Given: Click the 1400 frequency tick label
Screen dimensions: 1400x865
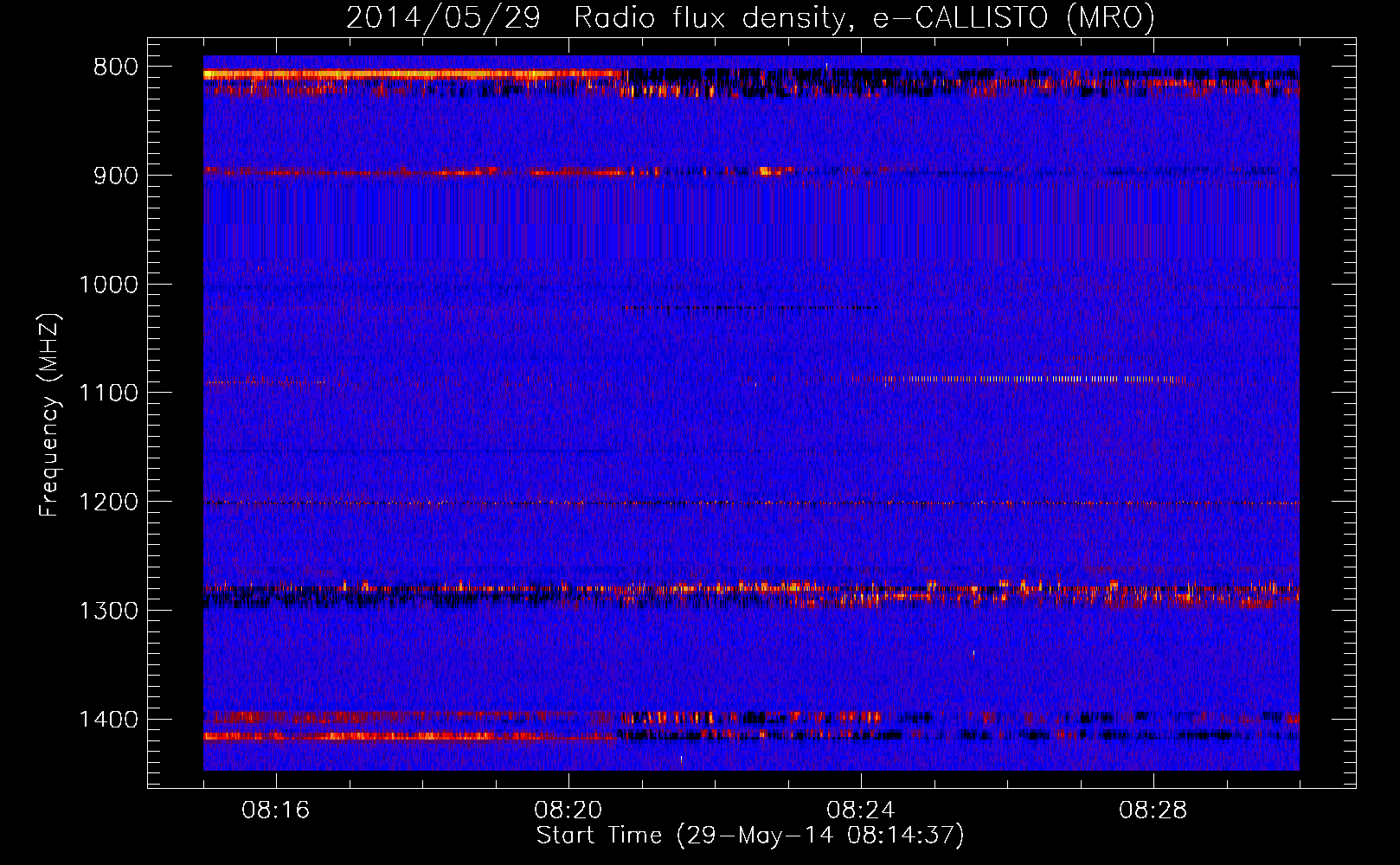Looking at the screenshot, I should tap(108, 720).
